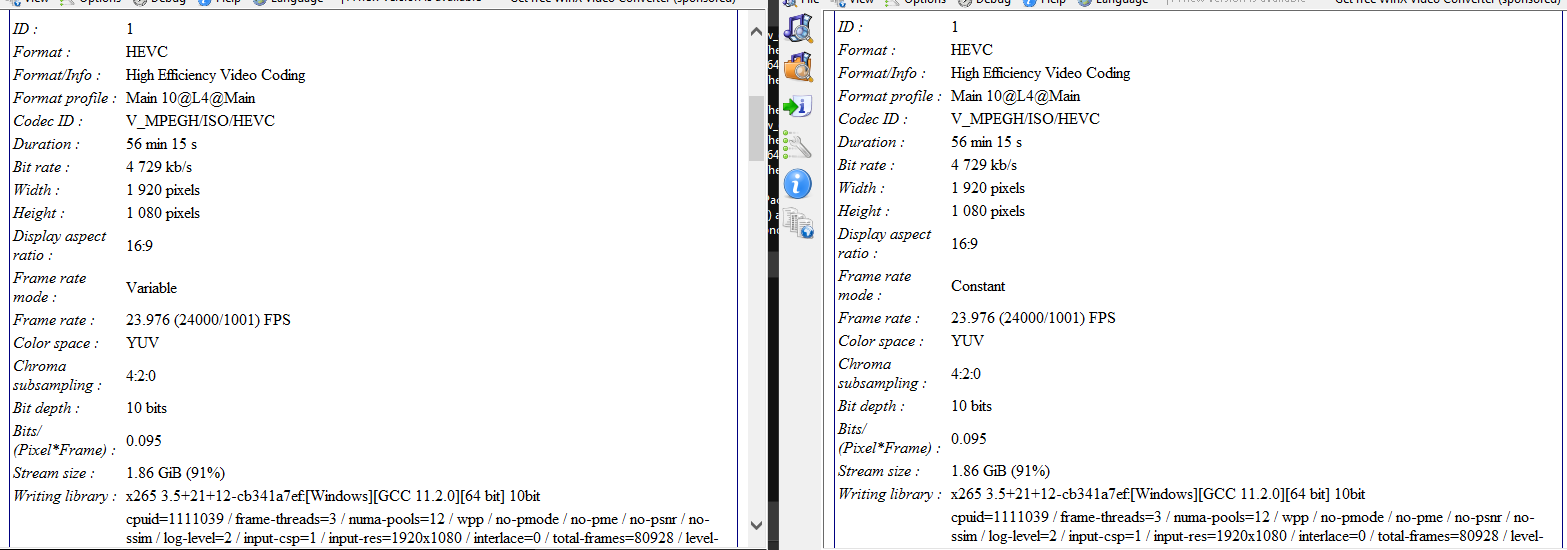
Task: Open the Language menu in left window
Action: (288, 3)
